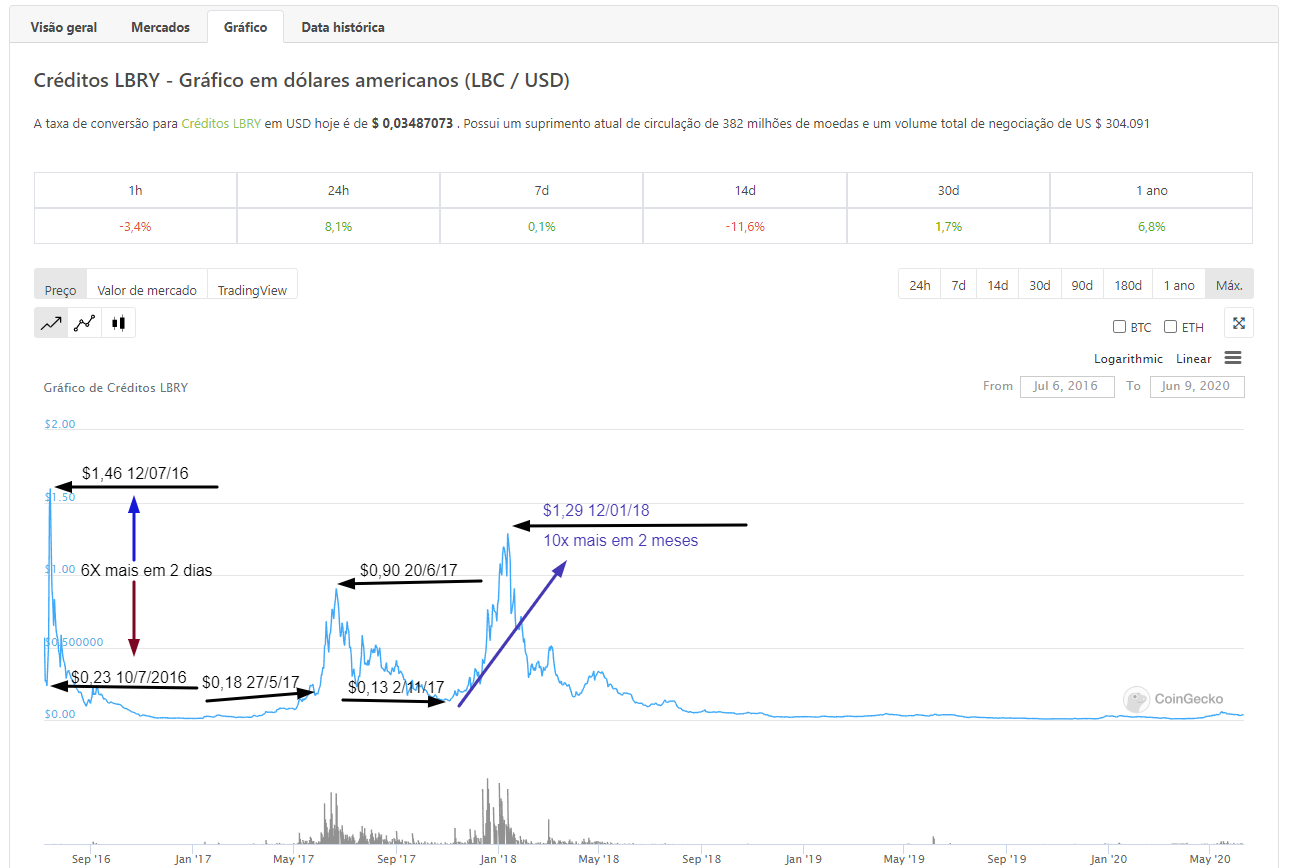
Task: Switch chart to Linear scale
Action: coord(1193,358)
